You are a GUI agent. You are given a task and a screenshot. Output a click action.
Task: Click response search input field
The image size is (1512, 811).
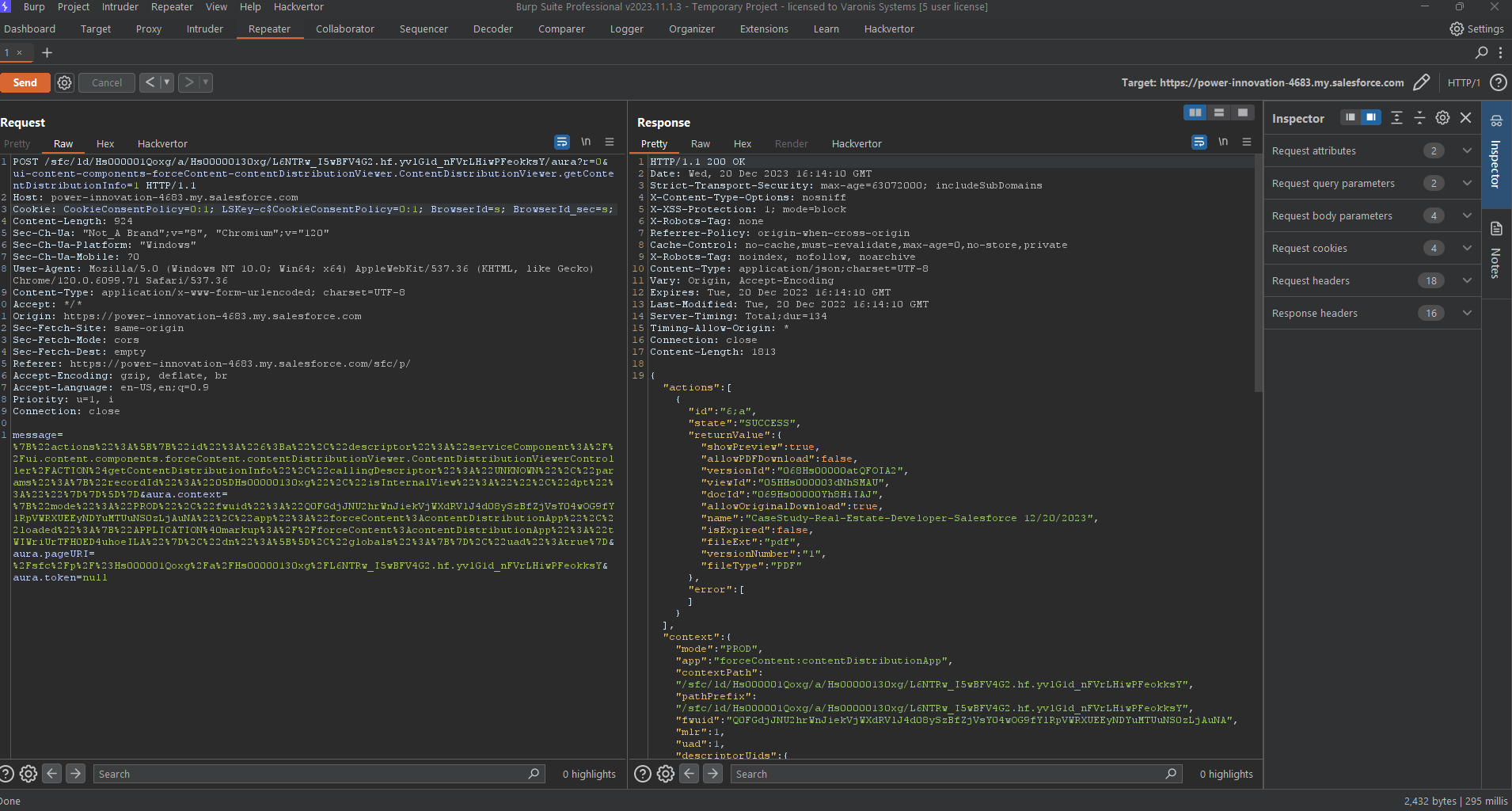tap(956, 774)
